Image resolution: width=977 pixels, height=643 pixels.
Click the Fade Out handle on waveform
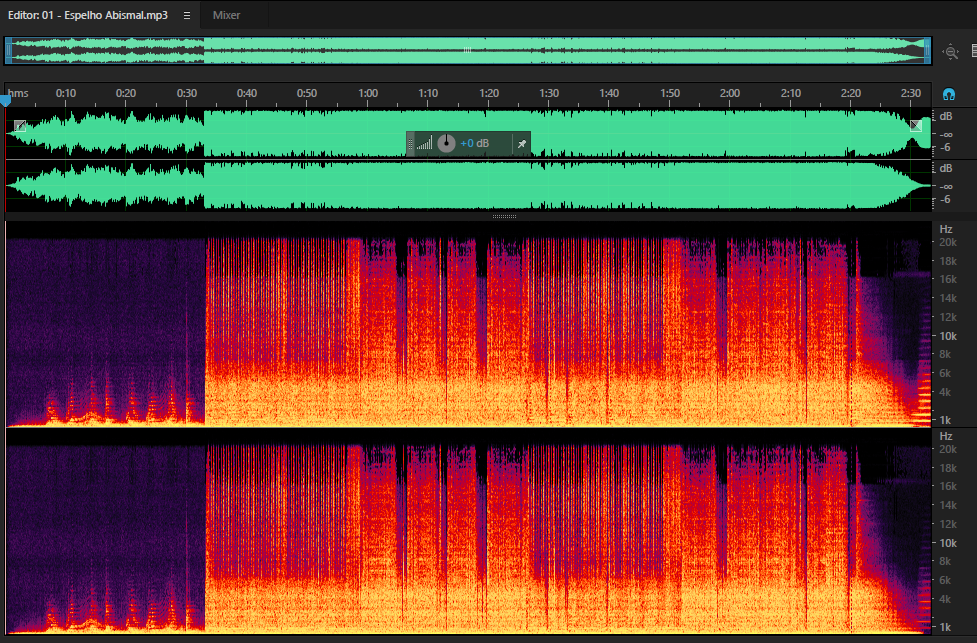coord(916,125)
